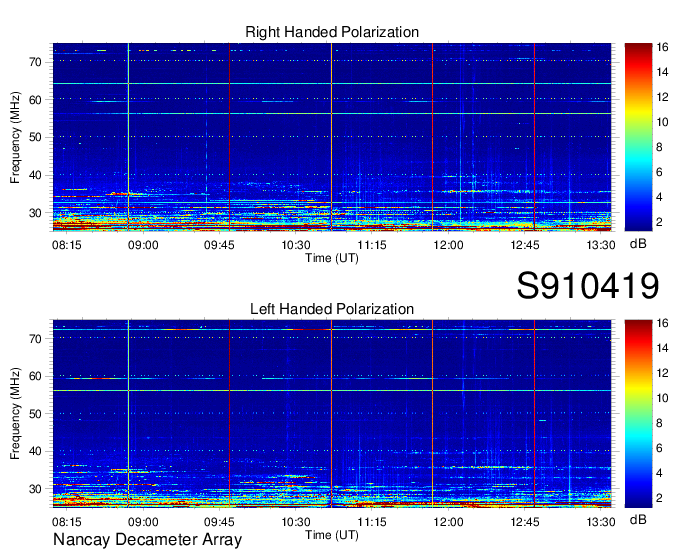Click the 8 value on bottom color bar
Screen dimensions: 680x552
(659, 424)
